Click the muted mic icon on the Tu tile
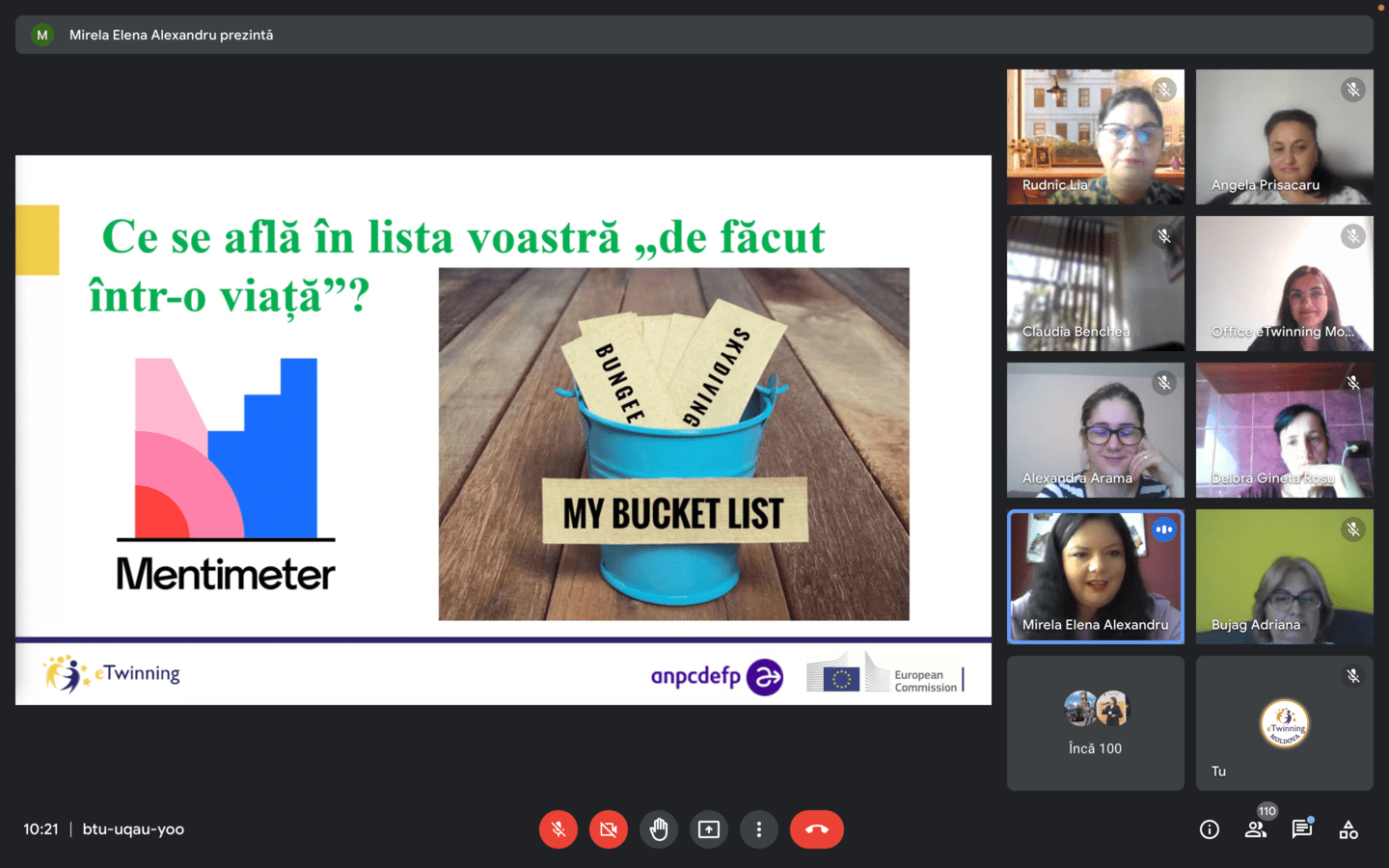The width and height of the screenshot is (1389, 868). click(x=1353, y=676)
